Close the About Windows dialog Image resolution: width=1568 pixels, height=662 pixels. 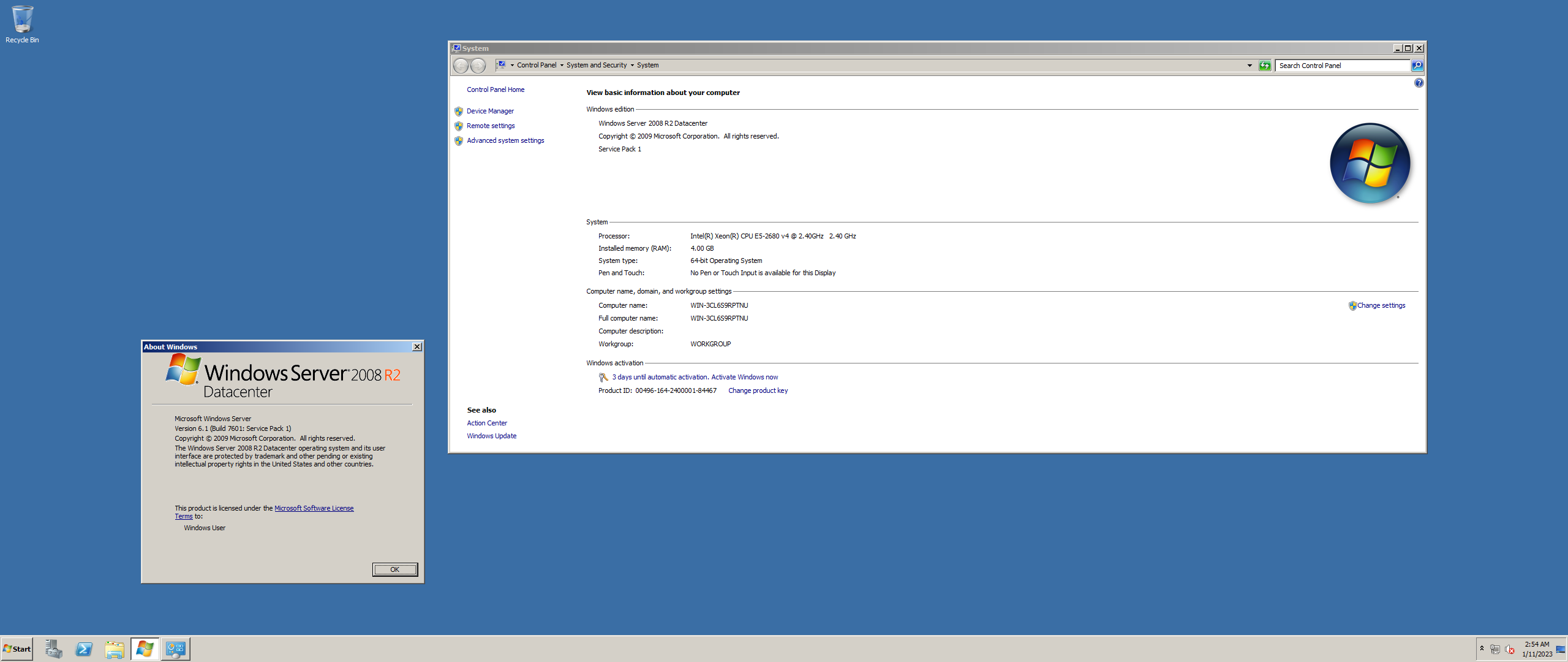417,347
